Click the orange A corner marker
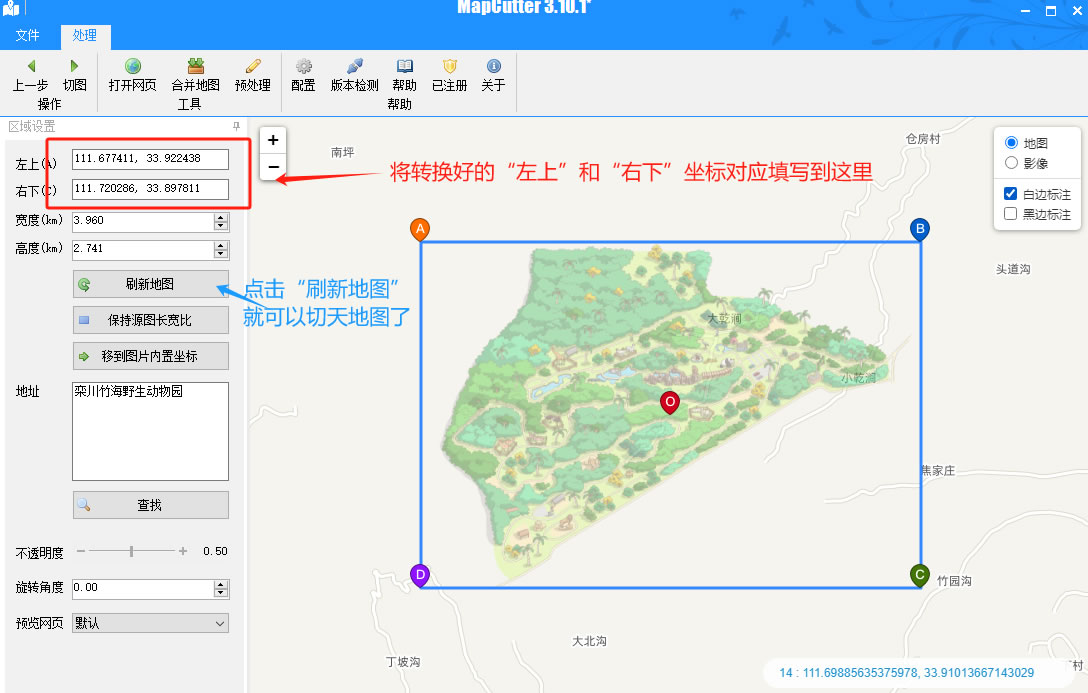1088x693 pixels. pyautogui.click(x=420, y=230)
